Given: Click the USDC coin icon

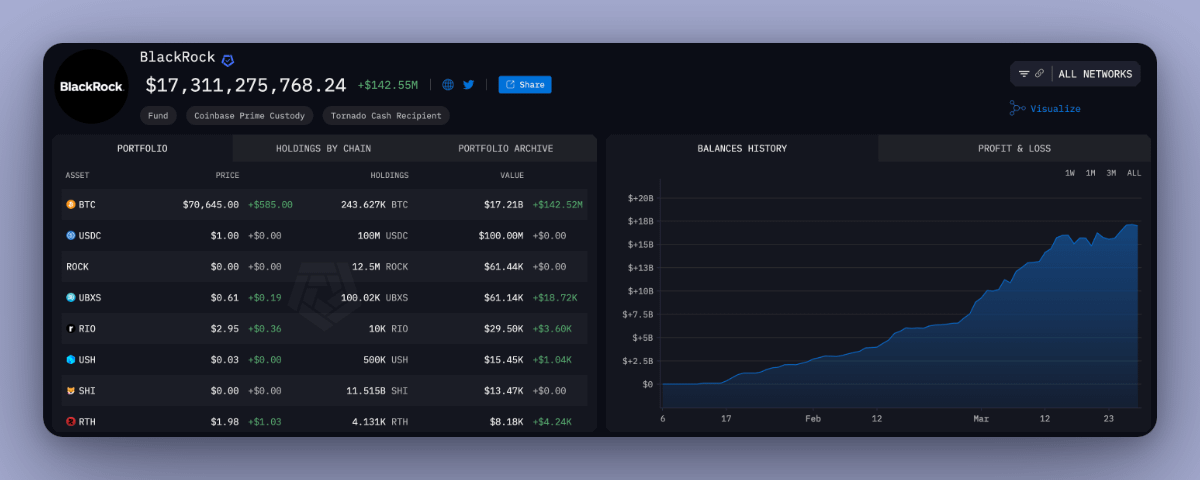Looking at the screenshot, I should point(71,235).
